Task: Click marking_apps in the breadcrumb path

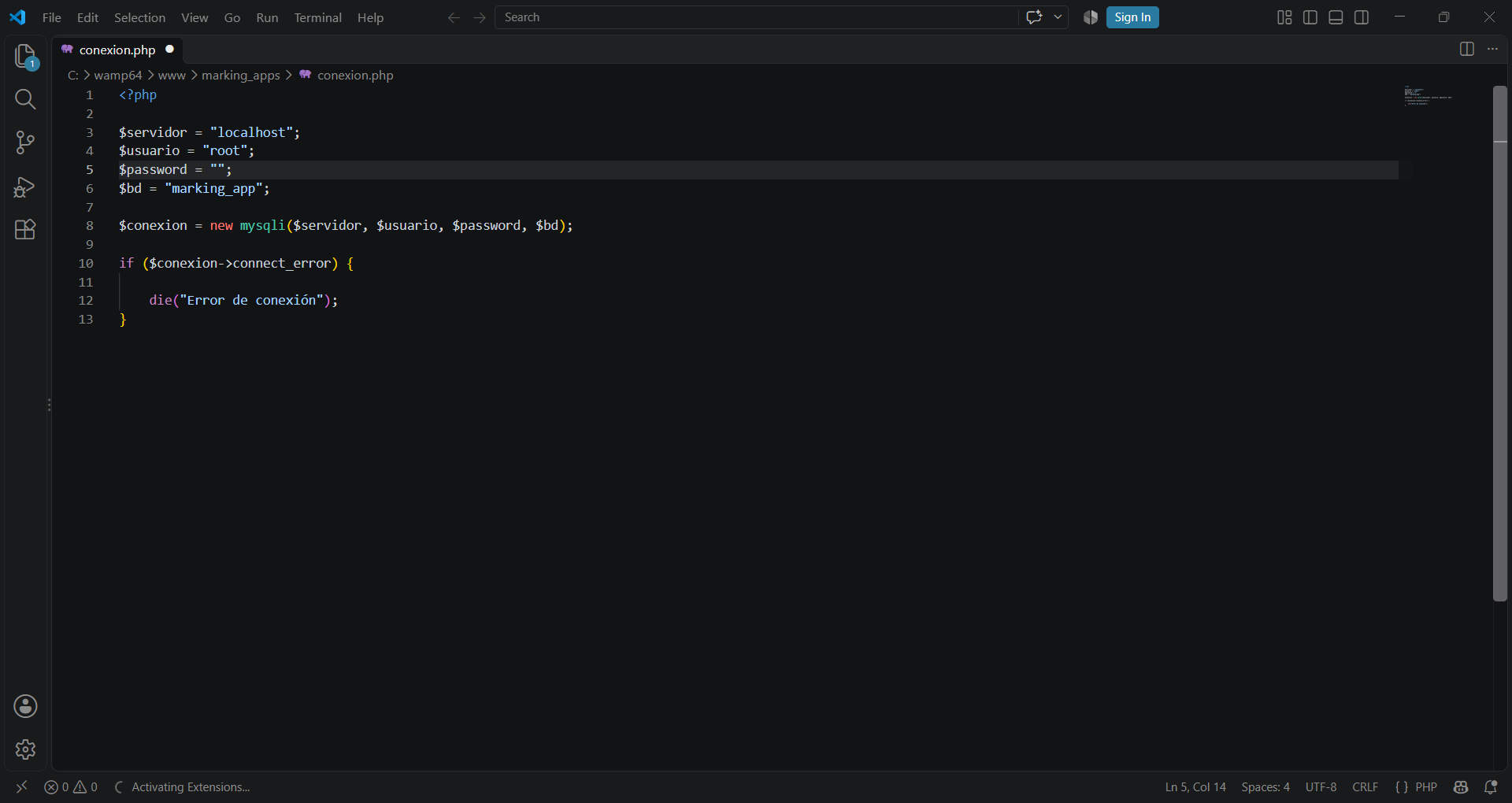Action: click(241, 75)
